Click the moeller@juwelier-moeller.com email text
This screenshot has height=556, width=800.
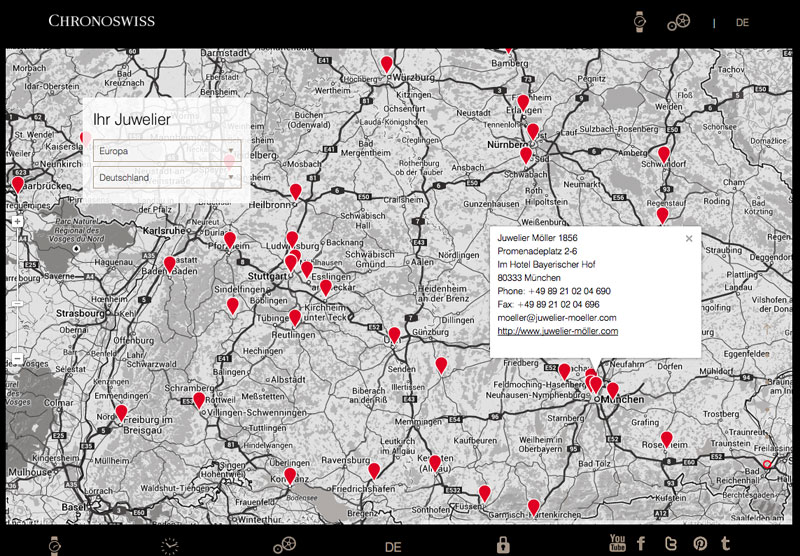(x=557, y=318)
